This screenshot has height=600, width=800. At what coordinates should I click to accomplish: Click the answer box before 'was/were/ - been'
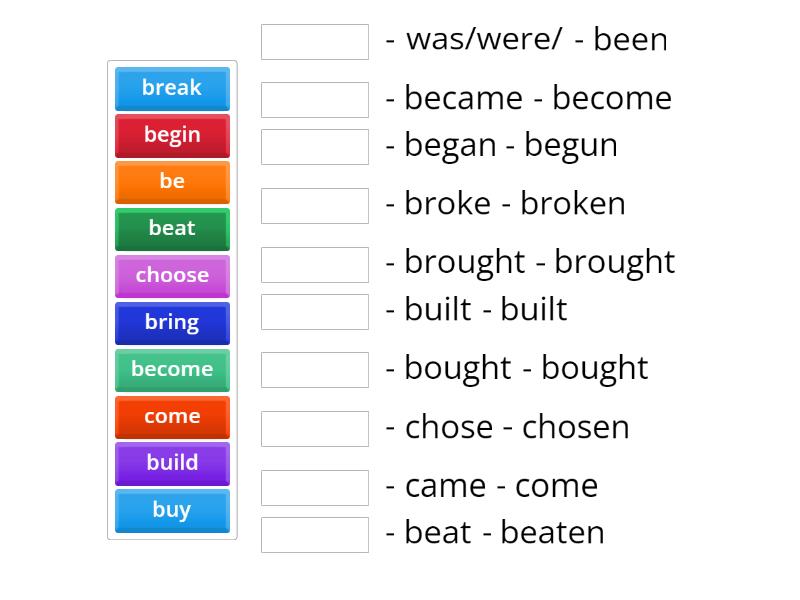(314, 41)
